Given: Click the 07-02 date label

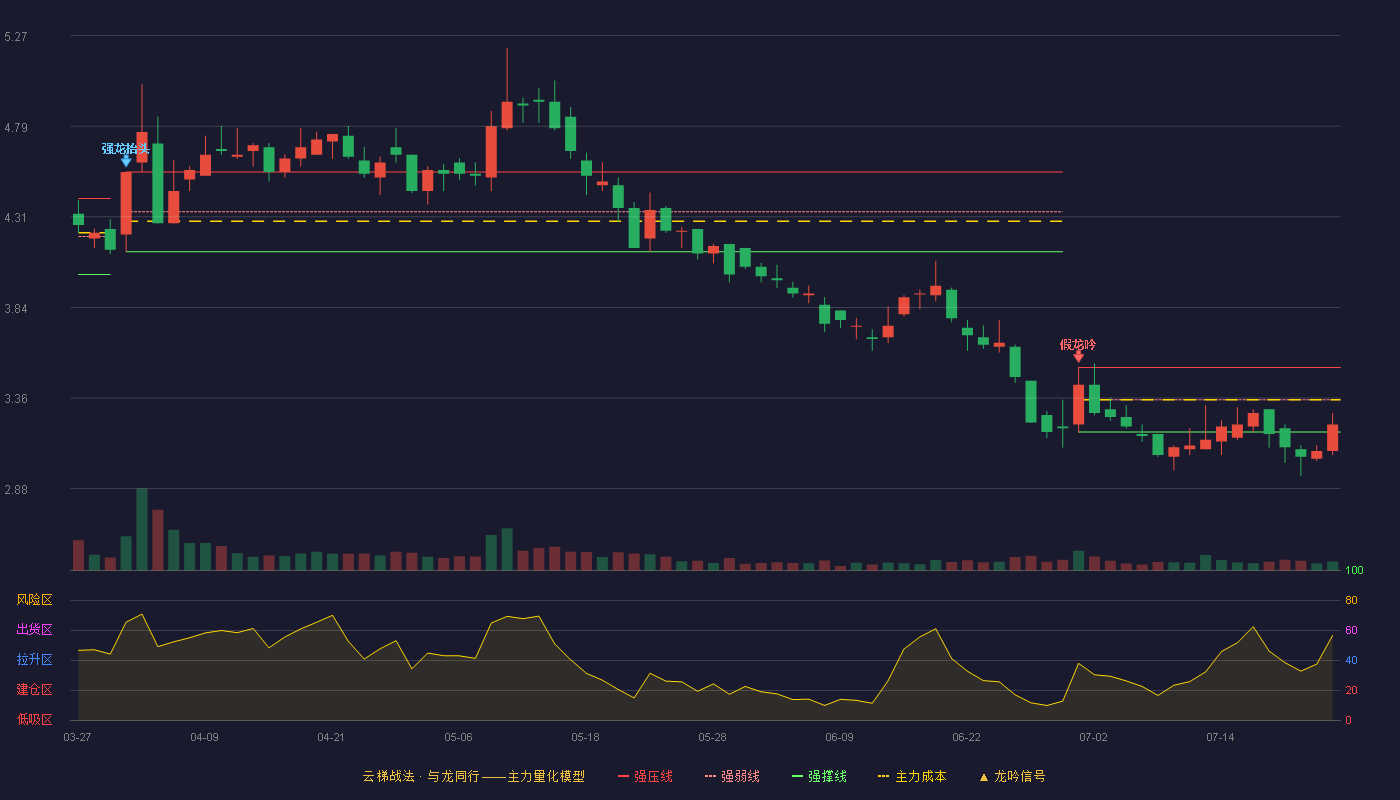Looking at the screenshot, I should [x=1093, y=737].
